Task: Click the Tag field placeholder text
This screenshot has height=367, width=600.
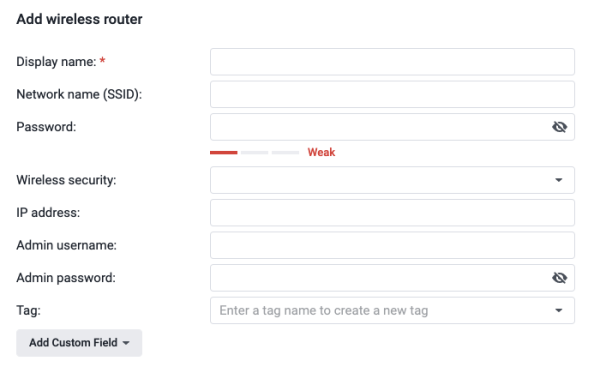Action: (x=324, y=310)
